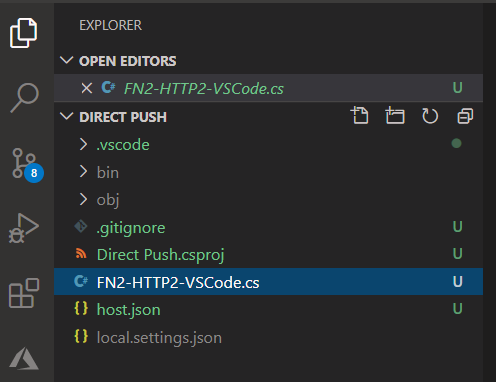Expand the obj folder chevron
Viewport: 496px width, 382px height.
[x=83, y=199]
